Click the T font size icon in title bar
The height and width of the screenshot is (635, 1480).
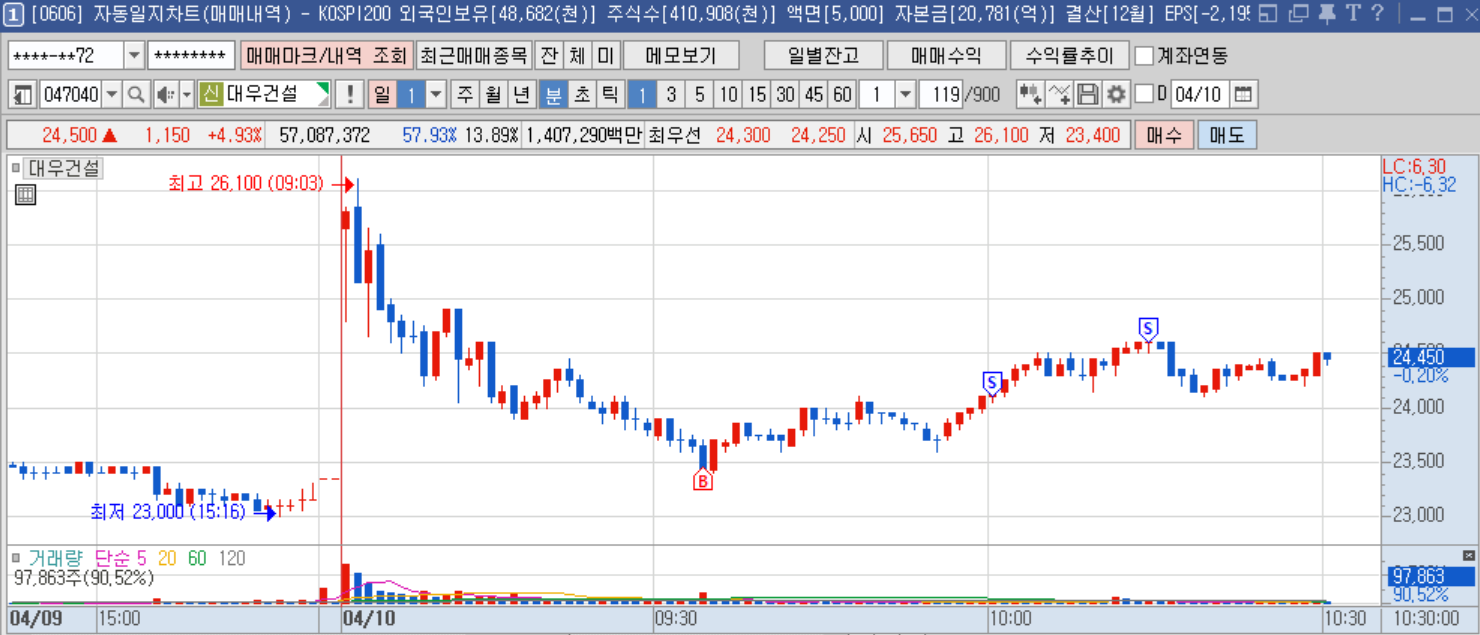(1352, 13)
